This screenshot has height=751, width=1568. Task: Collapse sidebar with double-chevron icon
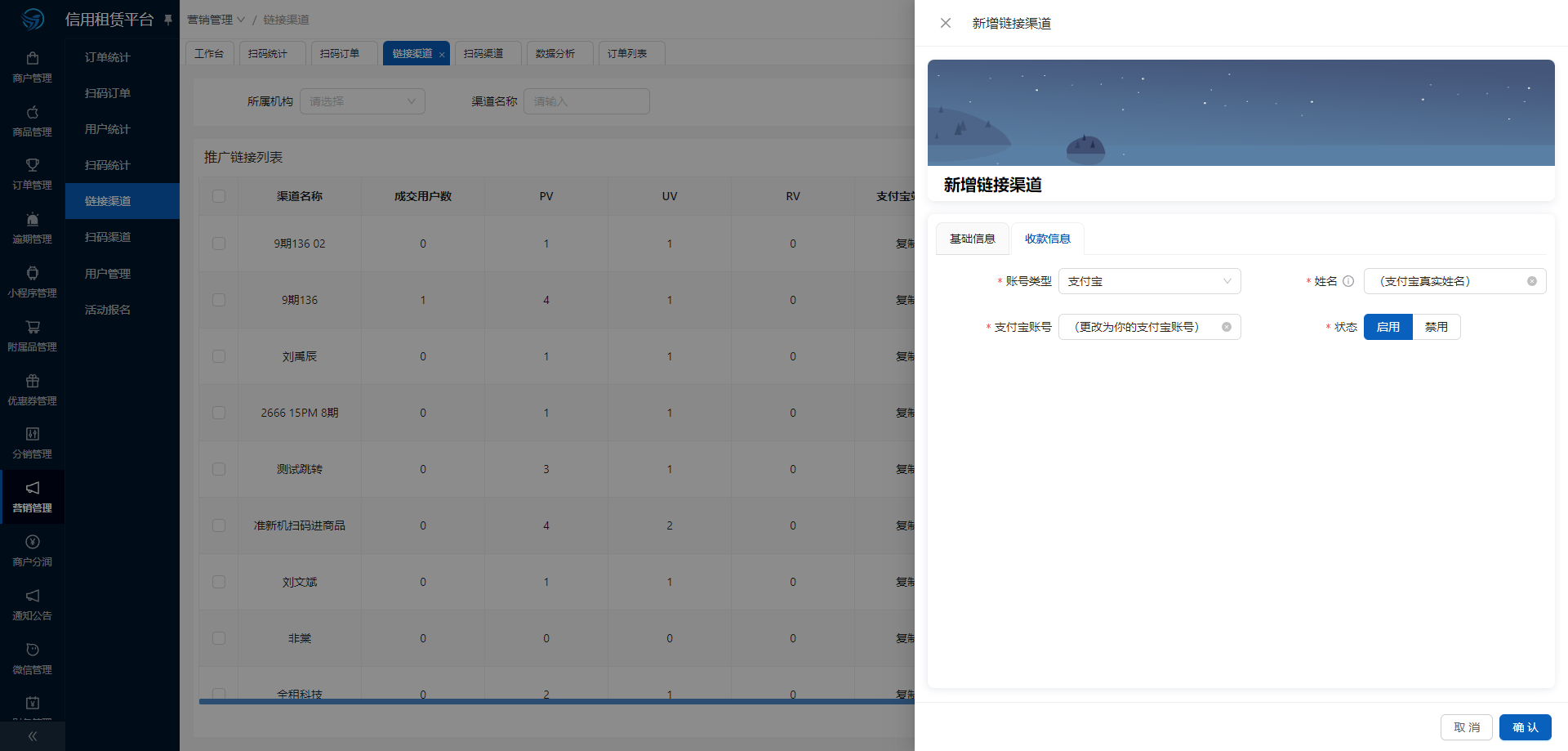(x=33, y=736)
